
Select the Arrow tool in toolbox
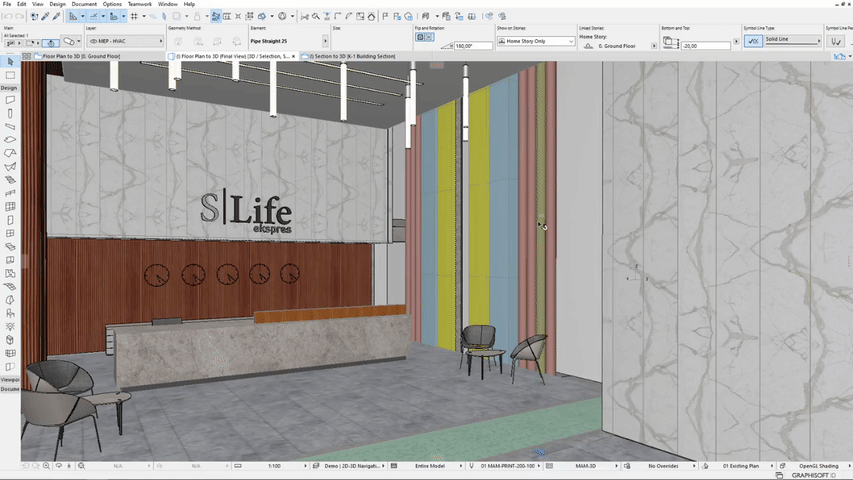click(x=10, y=62)
